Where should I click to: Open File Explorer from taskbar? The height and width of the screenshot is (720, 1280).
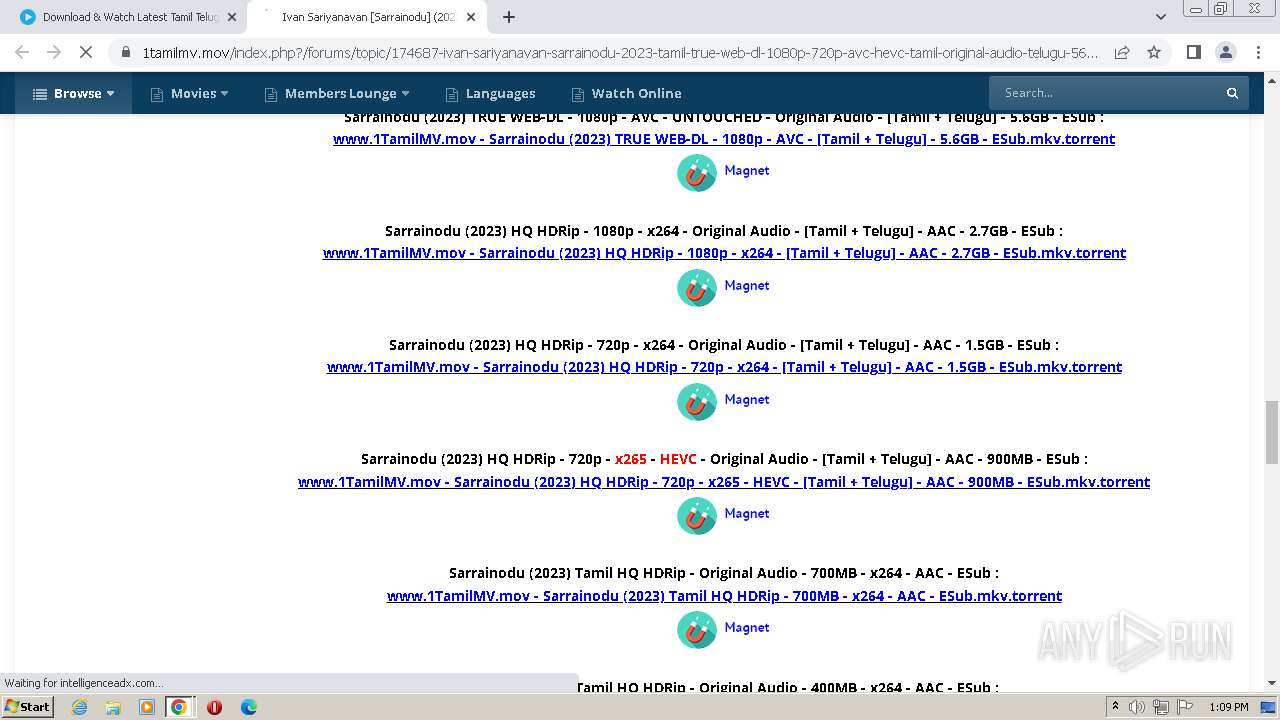coord(113,707)
